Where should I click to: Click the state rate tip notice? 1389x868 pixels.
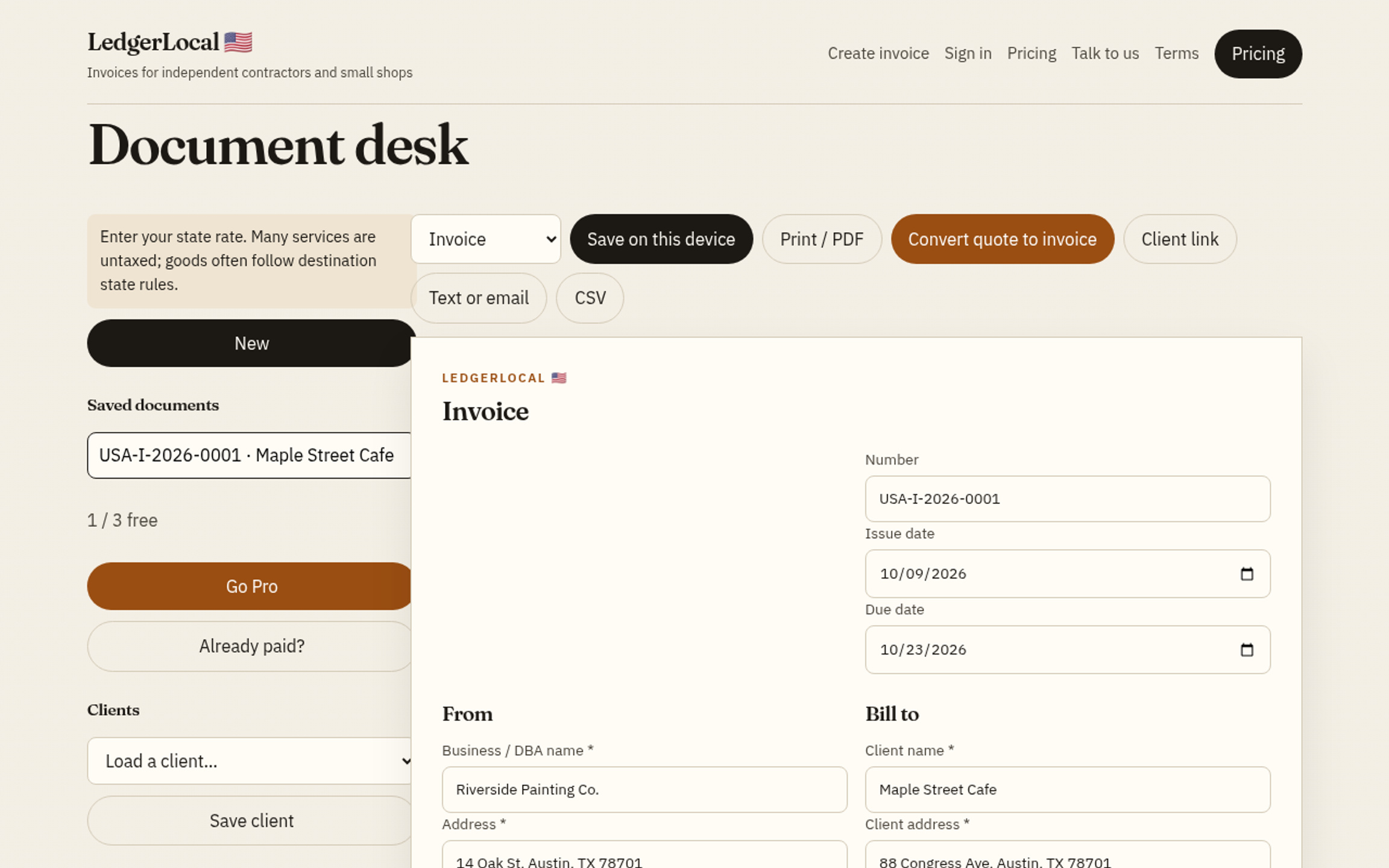[x=251, y=261]
